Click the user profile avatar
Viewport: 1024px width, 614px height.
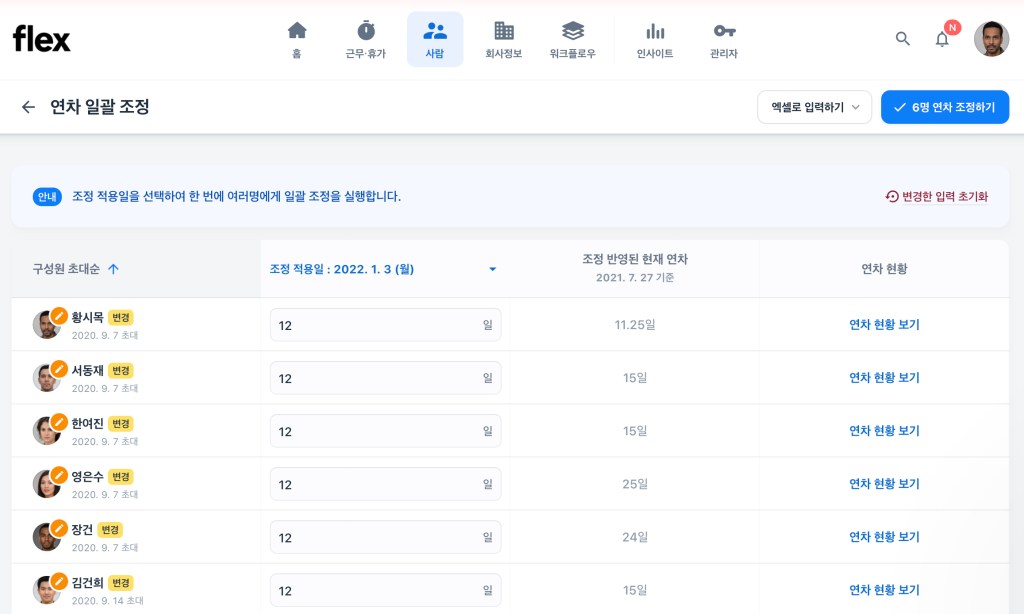991,39
